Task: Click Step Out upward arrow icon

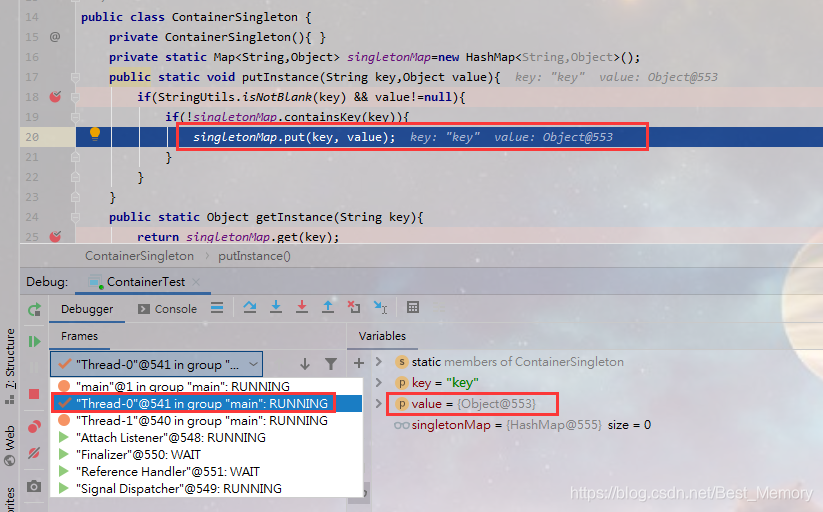Action: pos(328,307)
